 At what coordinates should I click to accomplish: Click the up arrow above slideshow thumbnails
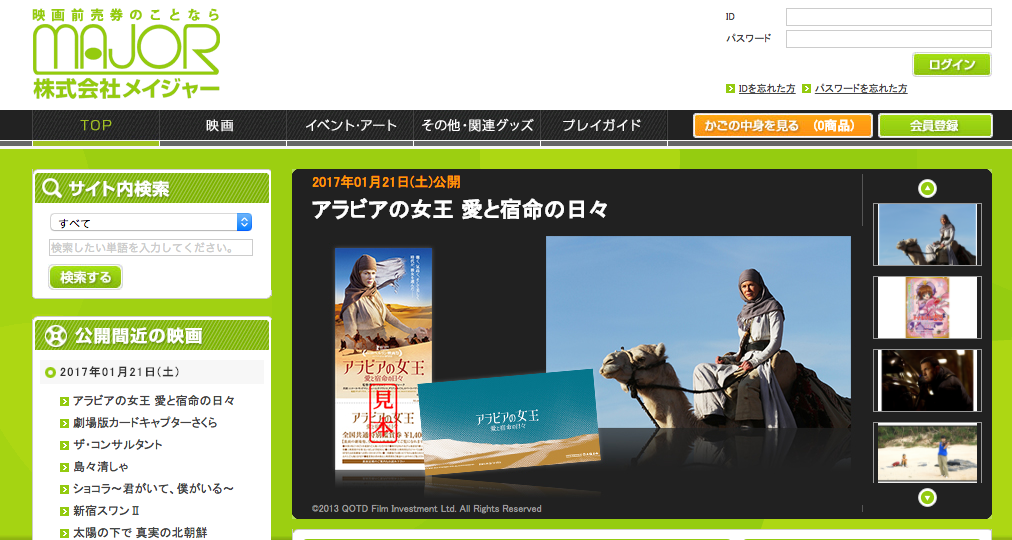(x=927, y=188)
